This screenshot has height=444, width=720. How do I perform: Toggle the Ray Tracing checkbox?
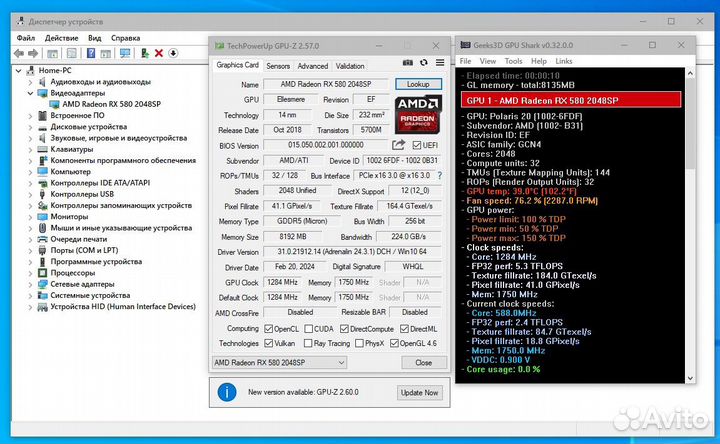coord(308,343)
